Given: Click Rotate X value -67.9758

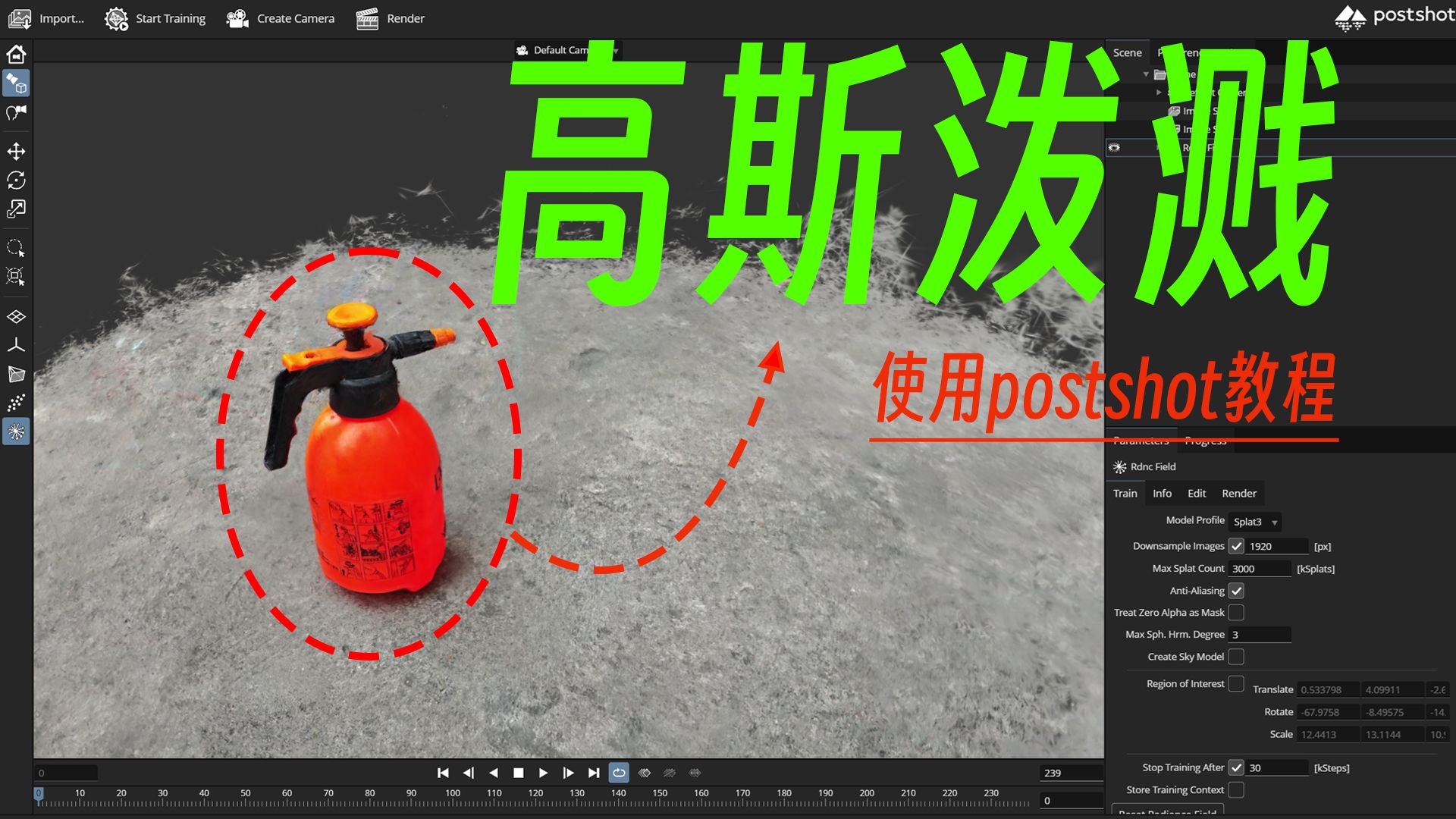Looking at the screenshot, I should (1328, 712).
